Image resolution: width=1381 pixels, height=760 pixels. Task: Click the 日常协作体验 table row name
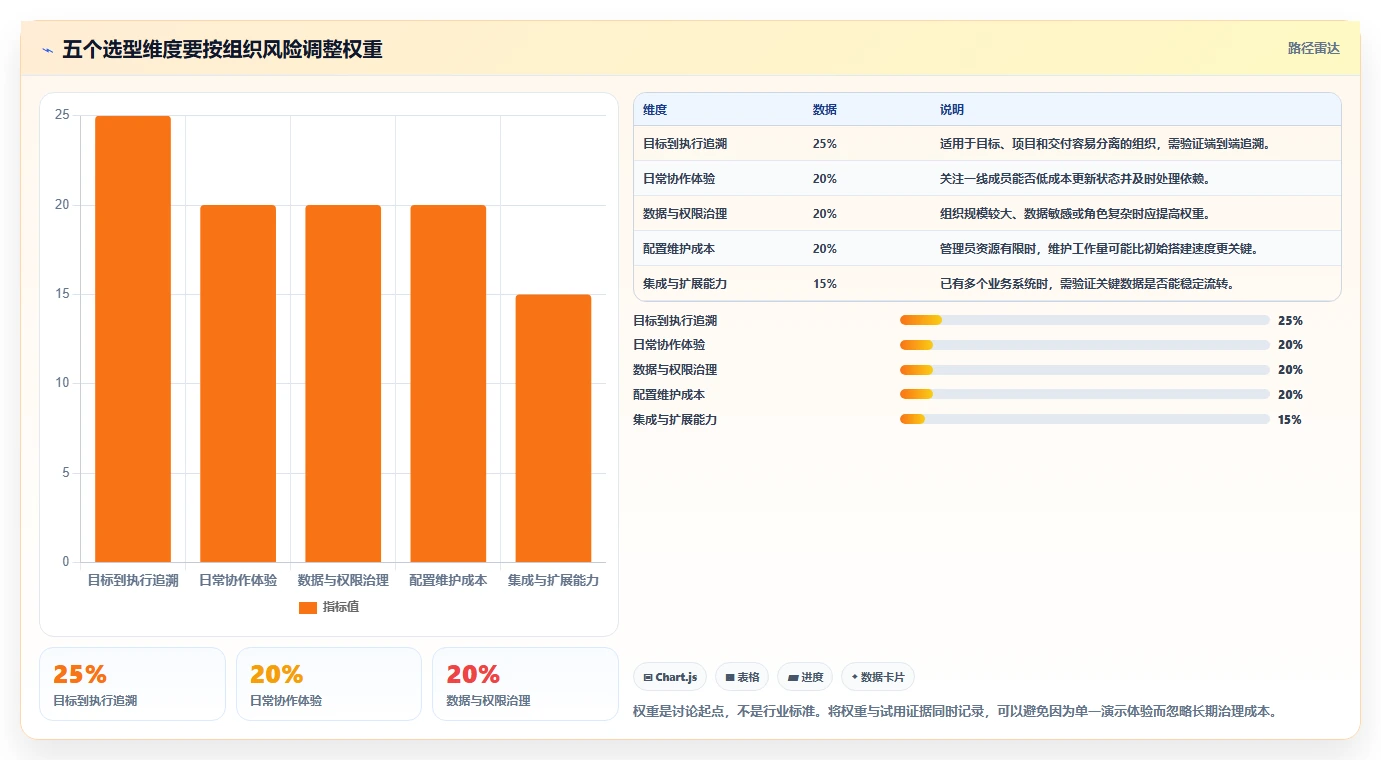[679, 179]
